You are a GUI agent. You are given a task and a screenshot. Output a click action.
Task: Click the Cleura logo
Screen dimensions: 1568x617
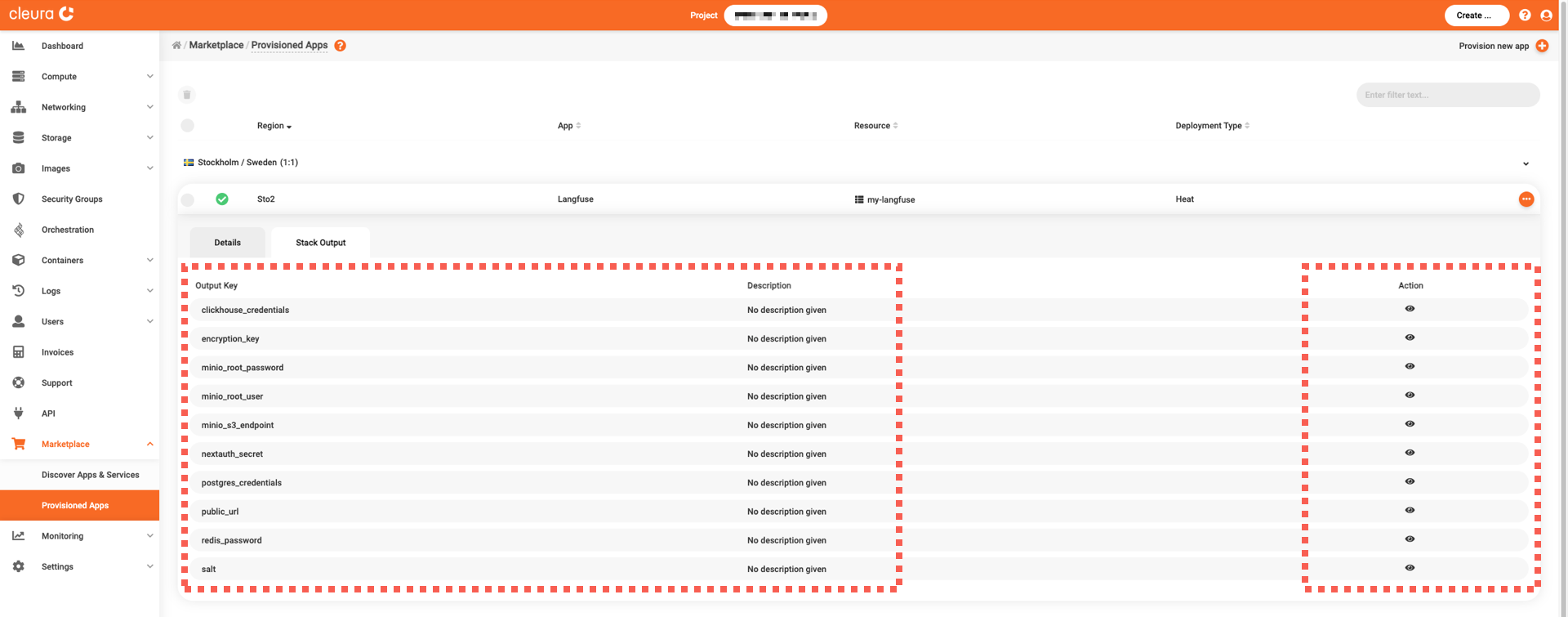[42, 14]
